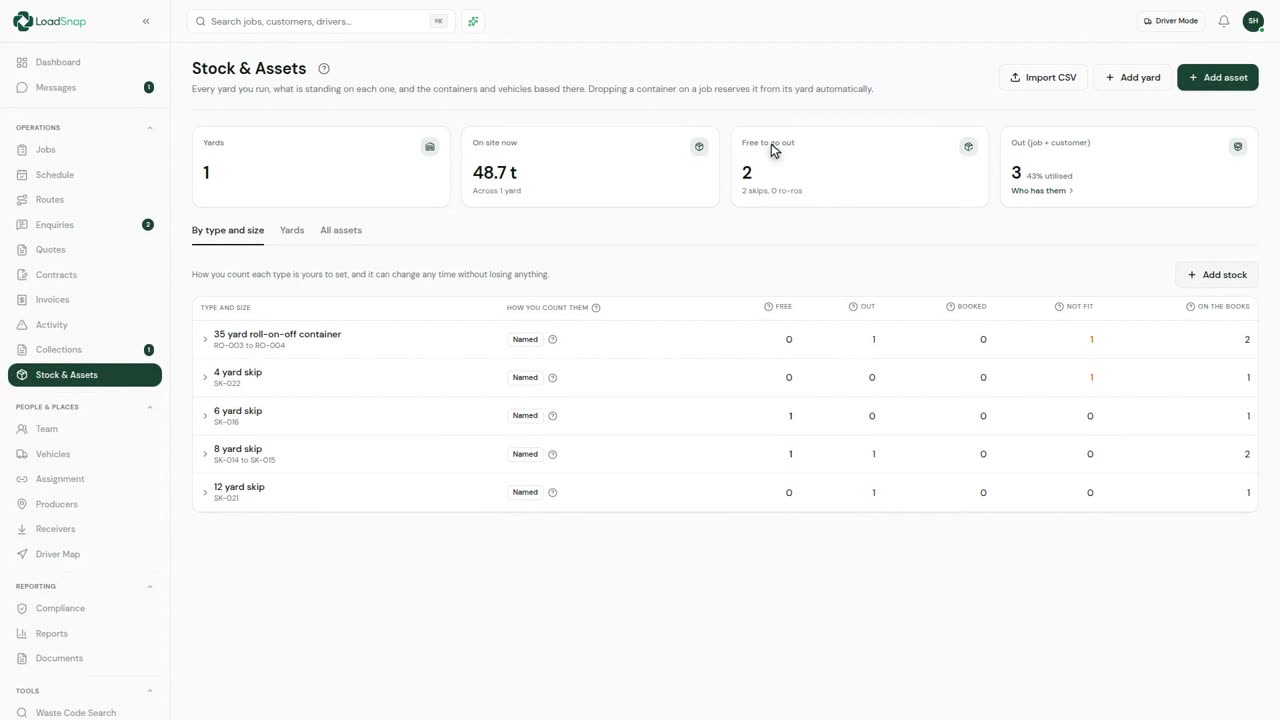Image resolution: width=1280 pixels, height=720 pixels.
Task: Collapse the People & Places section
Action: point(150,407)
